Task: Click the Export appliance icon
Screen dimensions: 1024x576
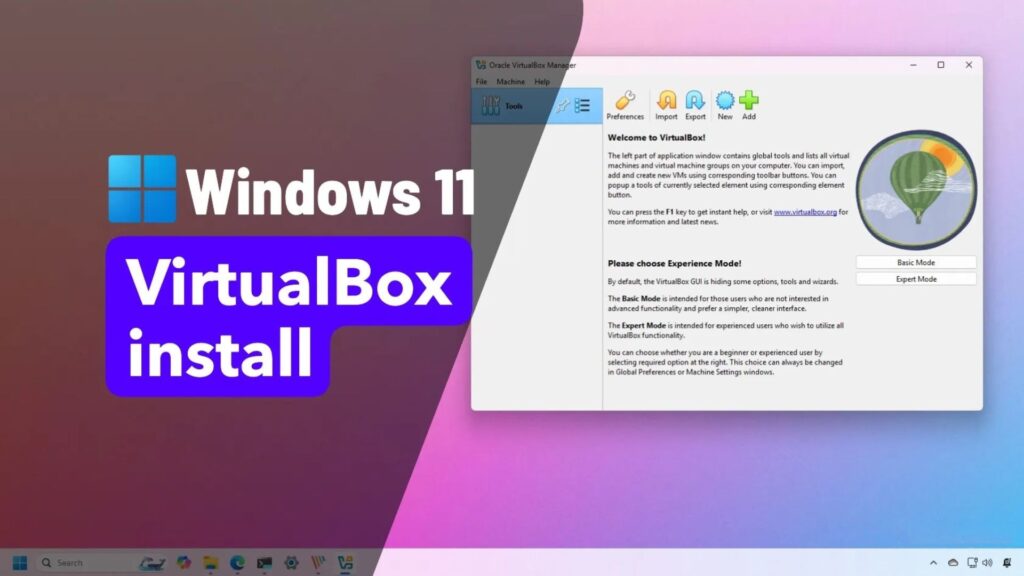Action: 695,103
